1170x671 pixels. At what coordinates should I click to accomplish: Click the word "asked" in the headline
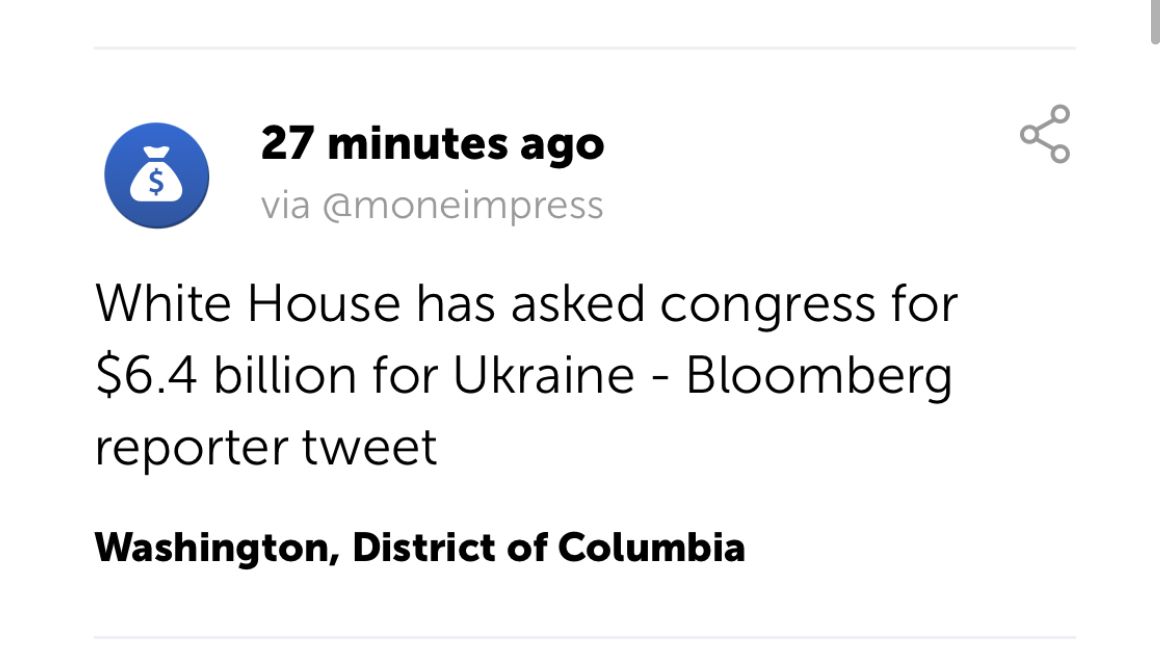point(578,304)
